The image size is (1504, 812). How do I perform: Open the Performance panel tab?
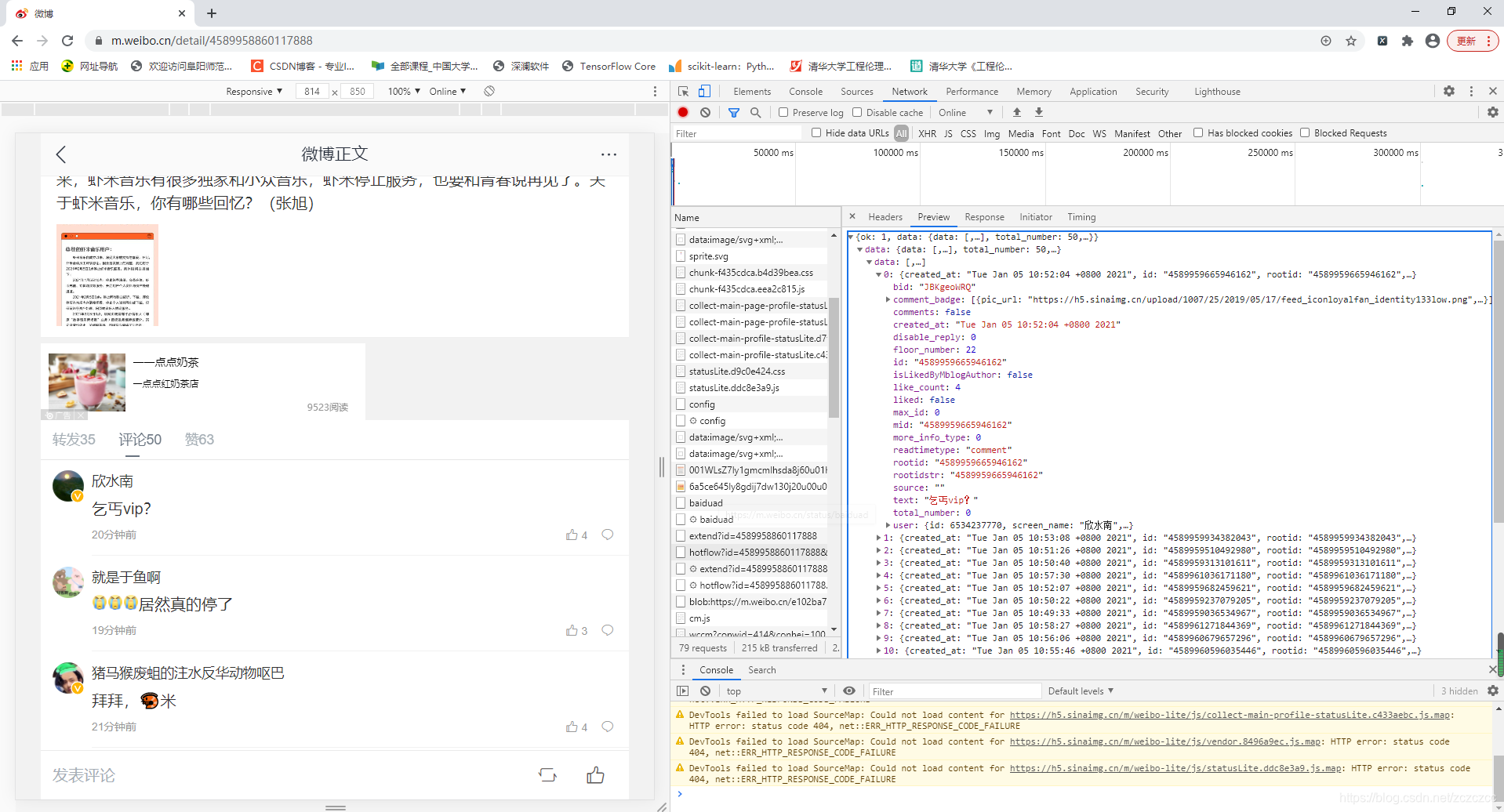[x=972, y=91]
